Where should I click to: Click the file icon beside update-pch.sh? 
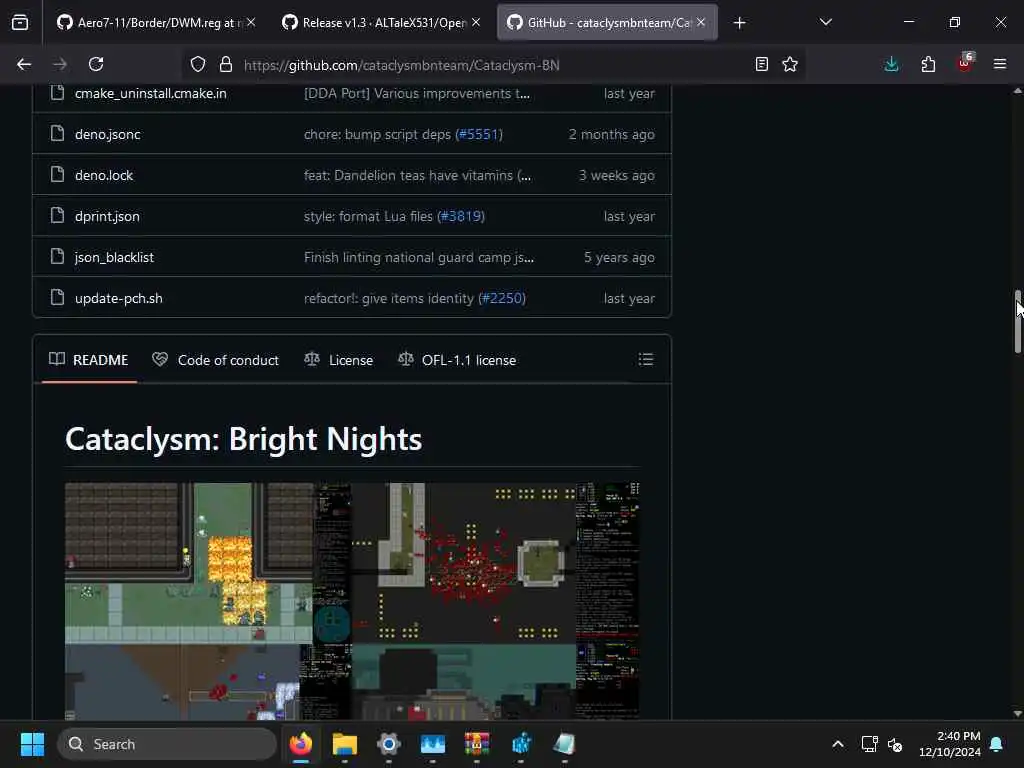click(x=57, y=298)
